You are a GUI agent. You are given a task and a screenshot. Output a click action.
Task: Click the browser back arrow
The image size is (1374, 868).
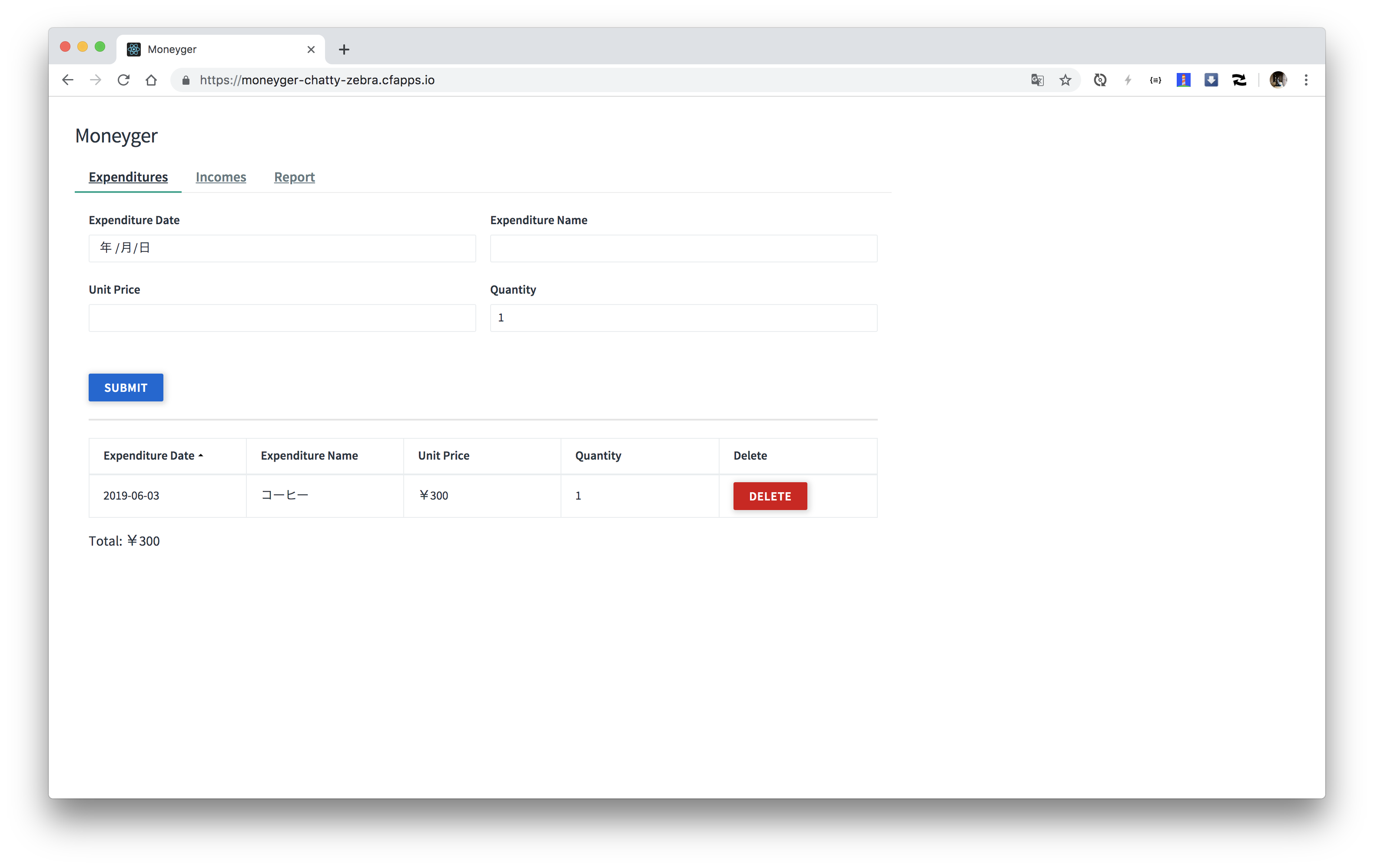point(67,80)
